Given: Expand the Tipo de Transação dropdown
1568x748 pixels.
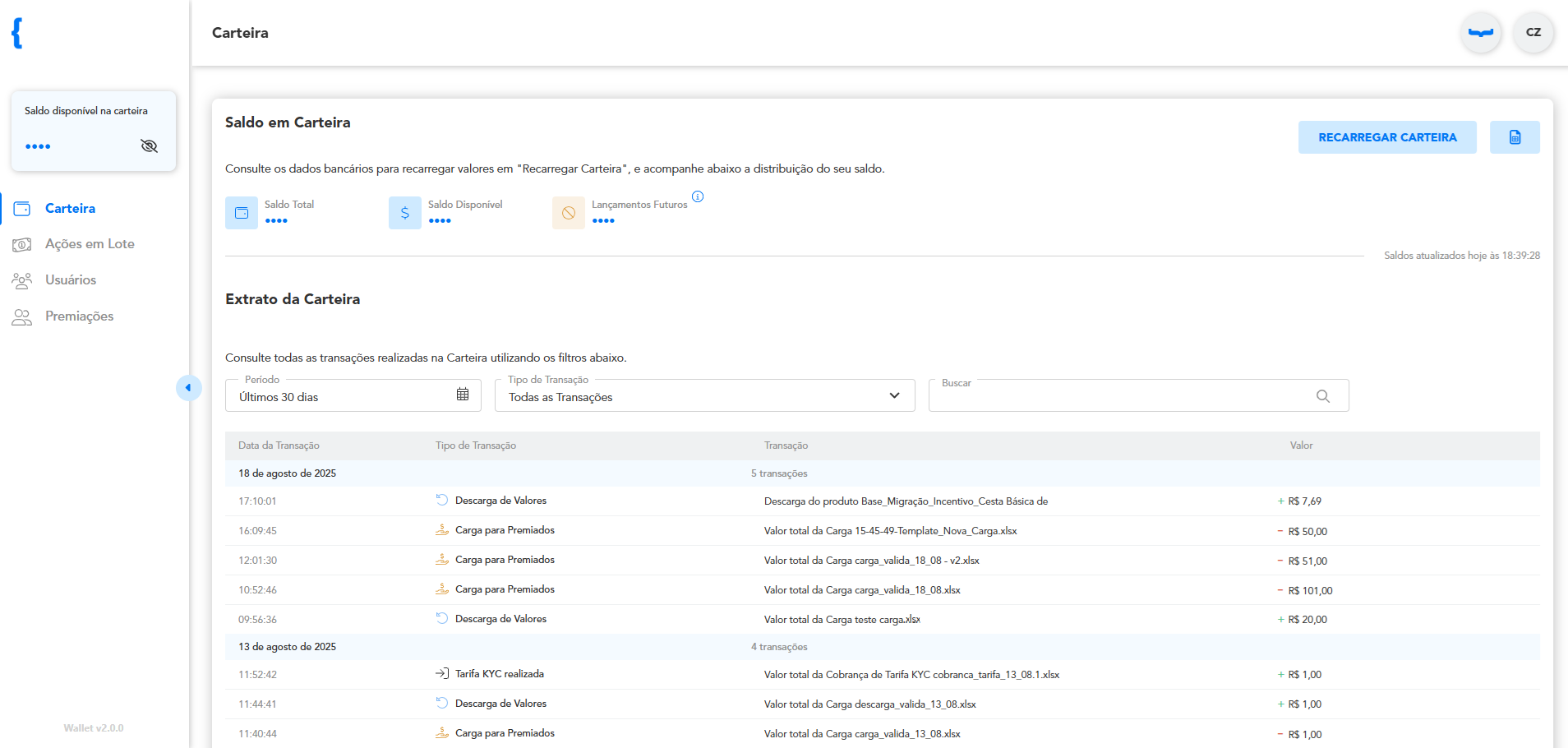Looking at the screenshot, I should click(705, 395).
